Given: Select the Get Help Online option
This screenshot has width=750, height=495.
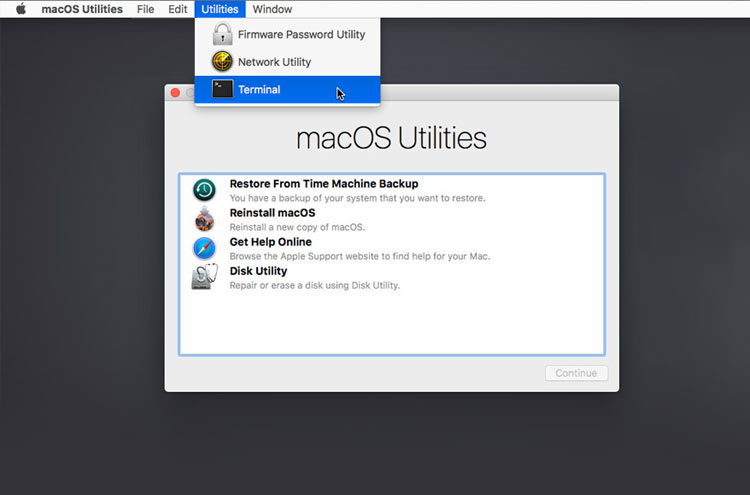Looking at the screenshot, I should point(270,242).
